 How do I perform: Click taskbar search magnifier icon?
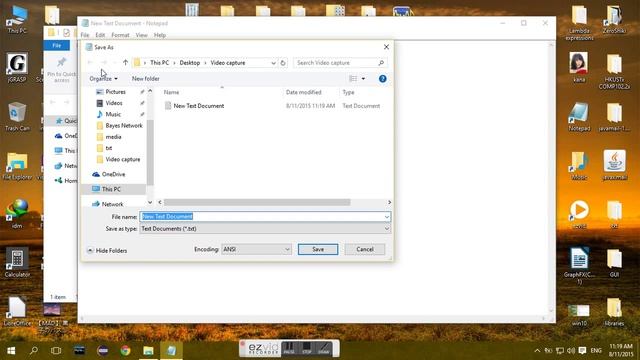(34, 350)
